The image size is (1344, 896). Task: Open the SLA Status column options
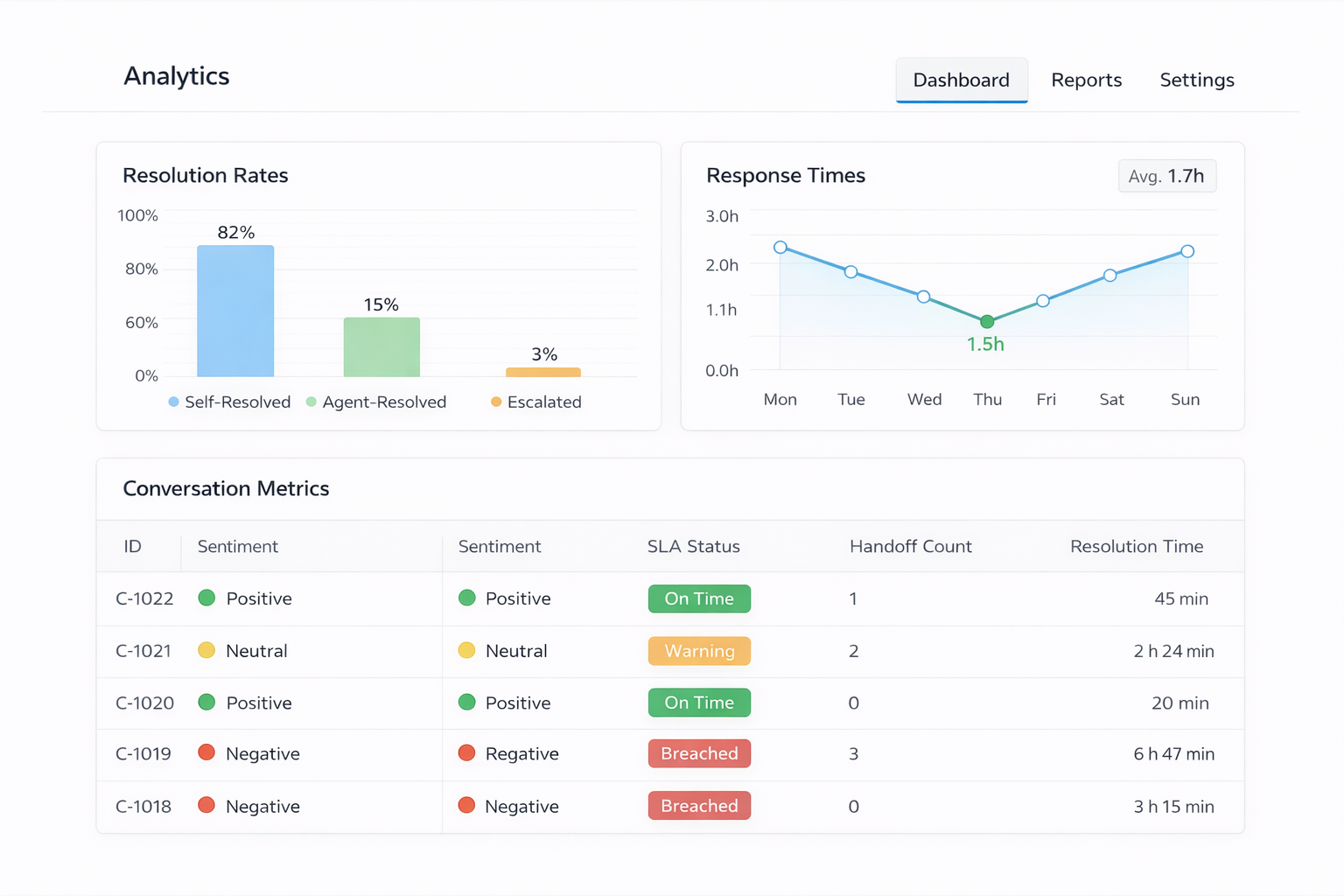[693, 546]
